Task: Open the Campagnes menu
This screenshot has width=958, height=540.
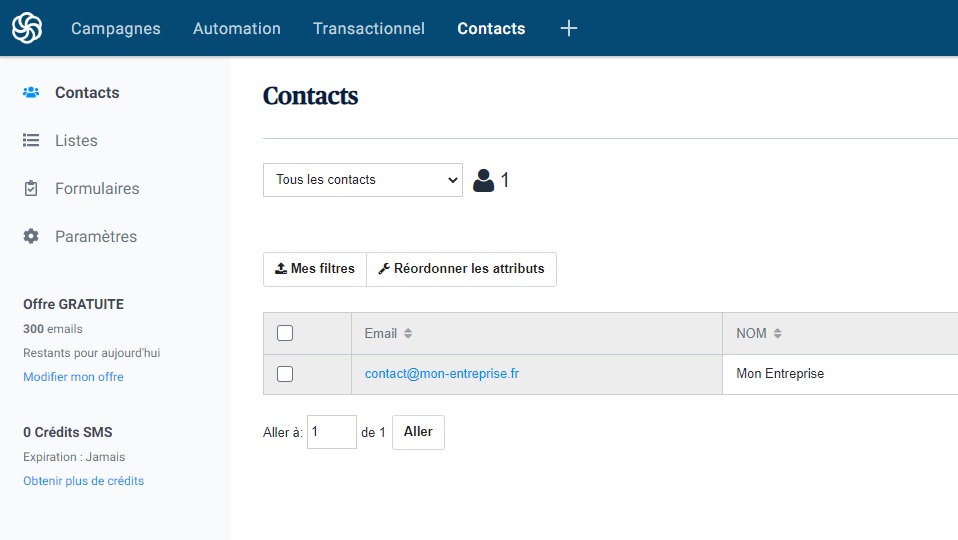Action: pos(116,28)
